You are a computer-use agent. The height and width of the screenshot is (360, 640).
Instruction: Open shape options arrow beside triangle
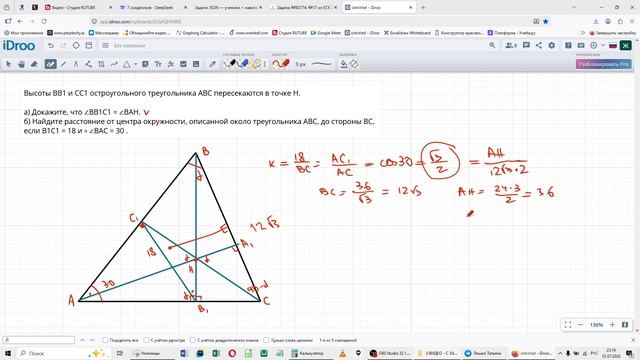[136, 64]
